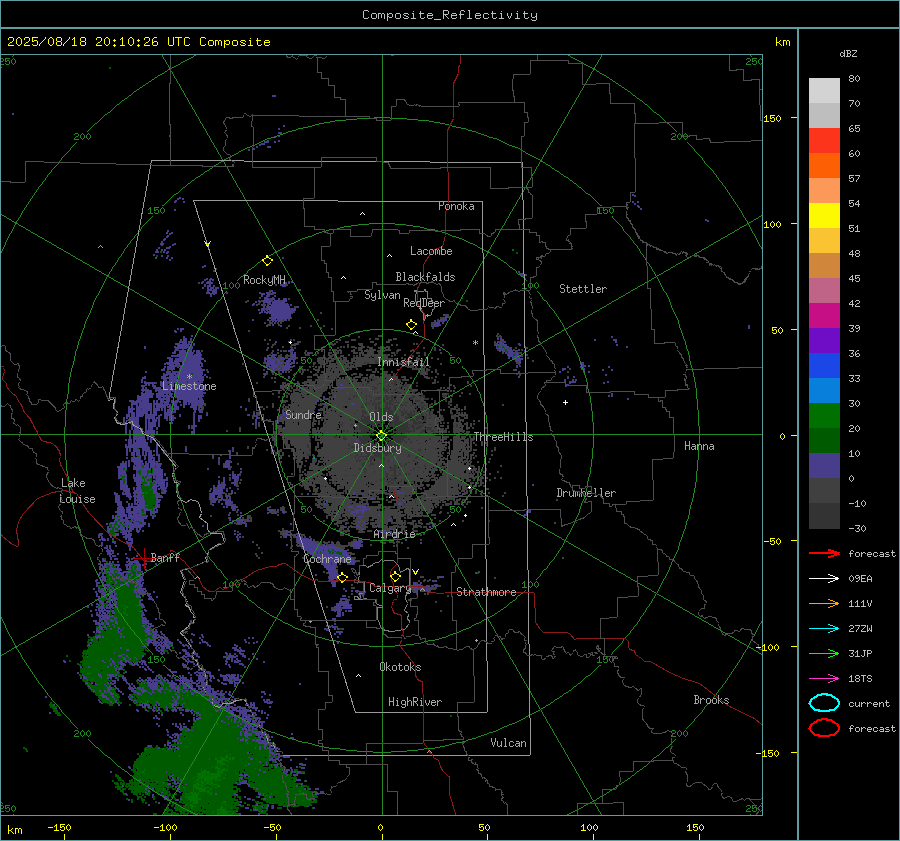The width and height of the screenshot is (900, 841).
Task: Click the Ponoka city label
Action: (x=456, y=206)
